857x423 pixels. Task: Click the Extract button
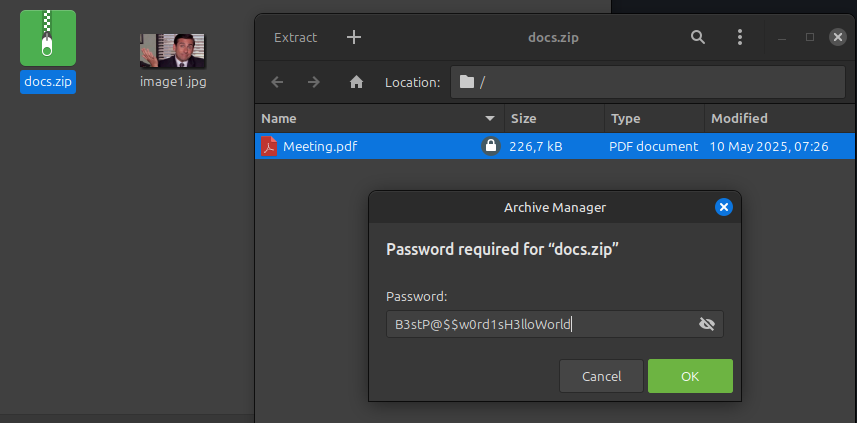(295, 37)
